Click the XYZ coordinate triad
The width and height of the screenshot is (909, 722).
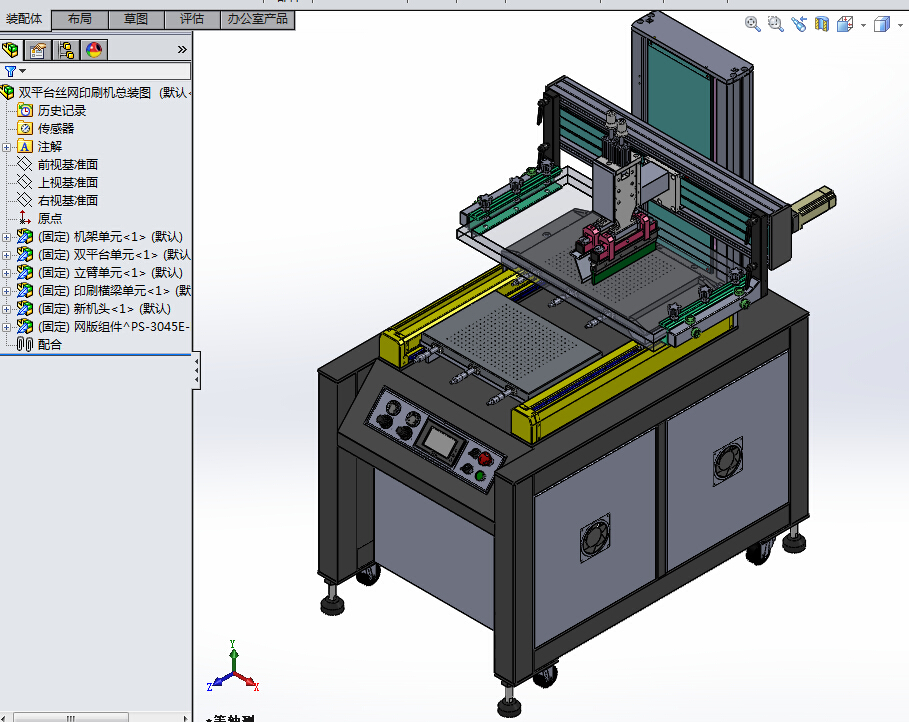pyautogui.click(x=232, y=667)
